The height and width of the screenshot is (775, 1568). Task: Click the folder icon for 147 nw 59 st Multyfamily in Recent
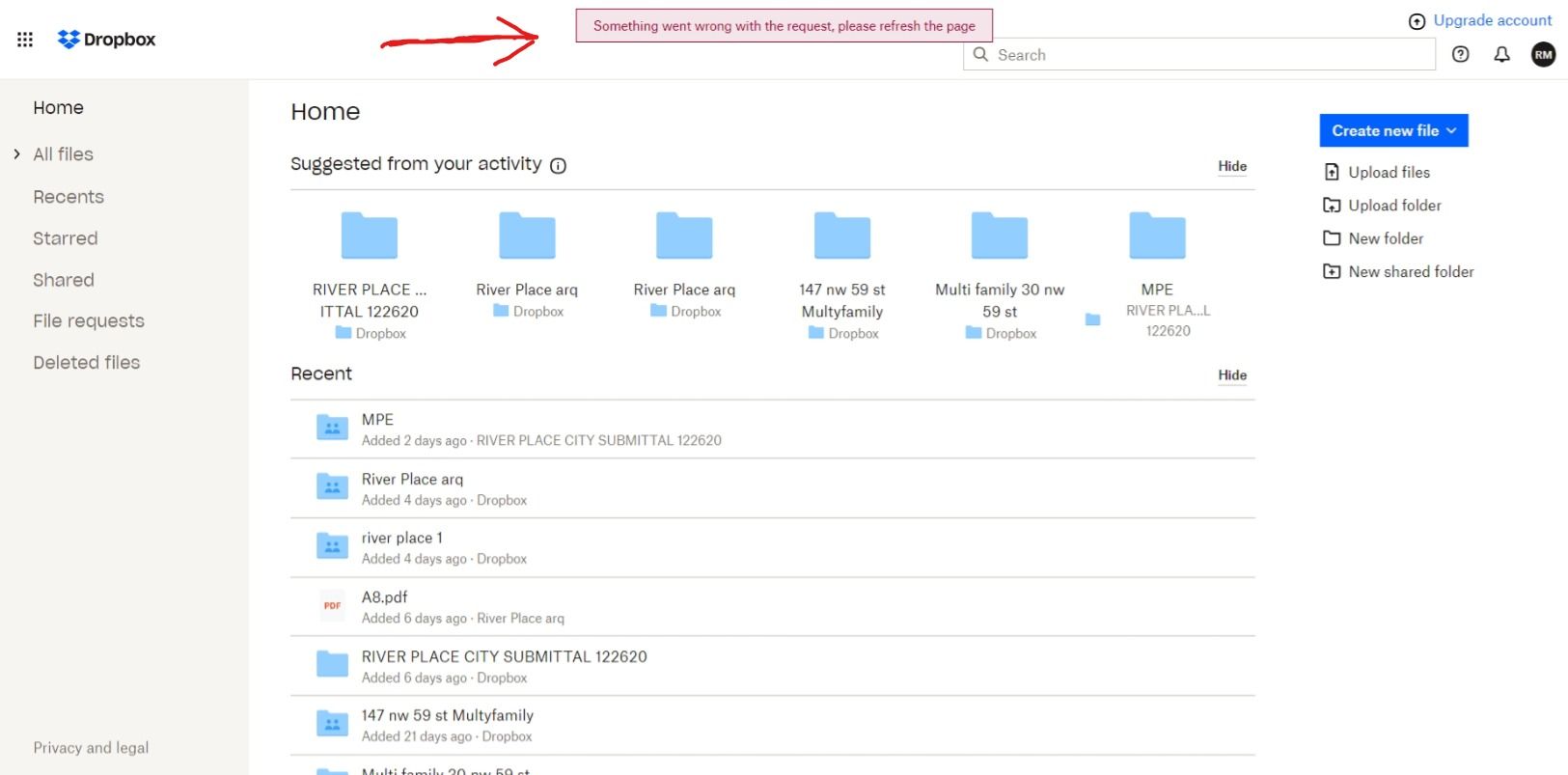(332, 724)
